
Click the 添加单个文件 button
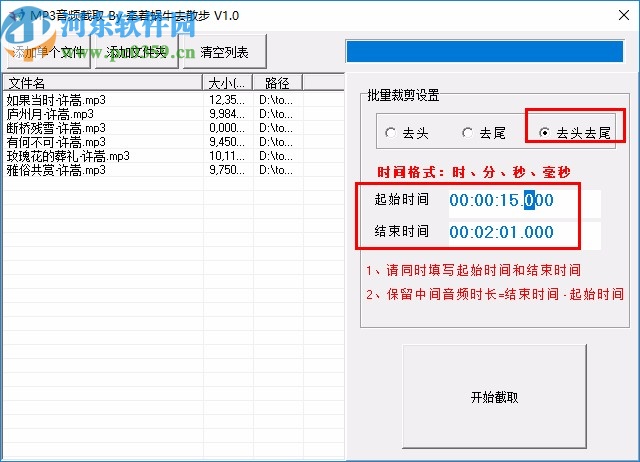tap(49, 52)
